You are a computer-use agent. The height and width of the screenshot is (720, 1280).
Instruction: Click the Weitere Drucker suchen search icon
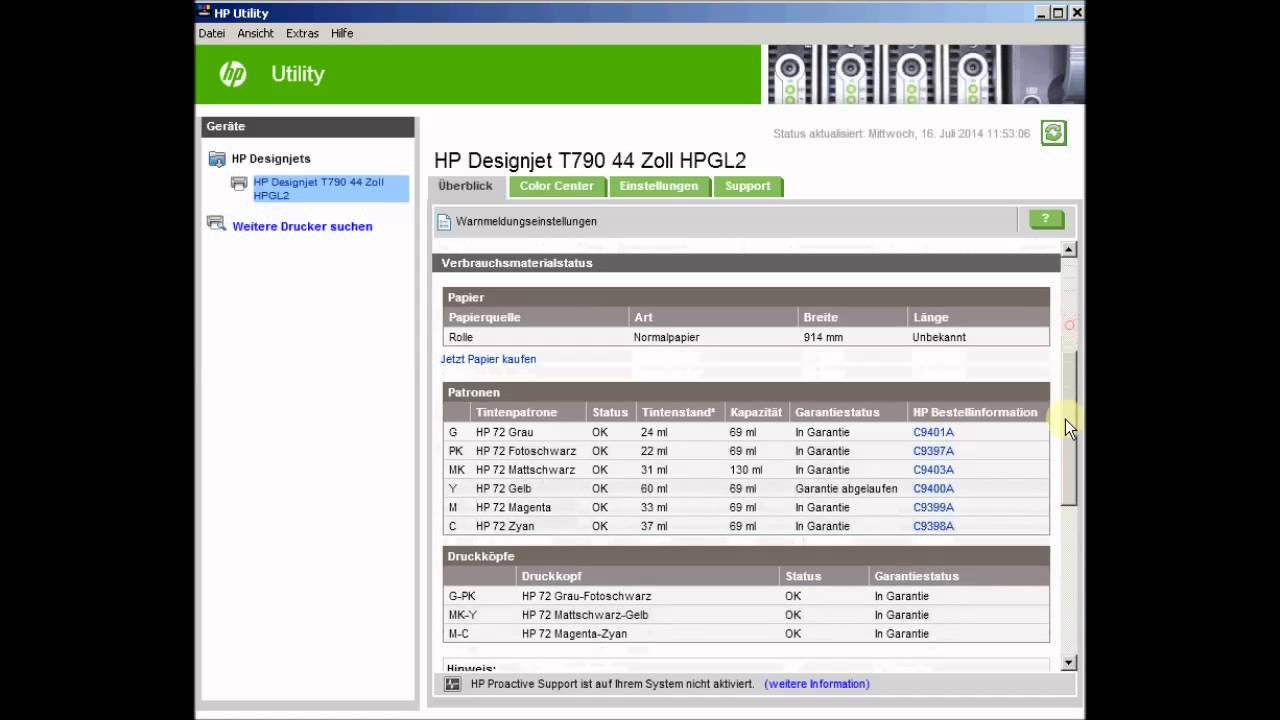click(216, 224)
